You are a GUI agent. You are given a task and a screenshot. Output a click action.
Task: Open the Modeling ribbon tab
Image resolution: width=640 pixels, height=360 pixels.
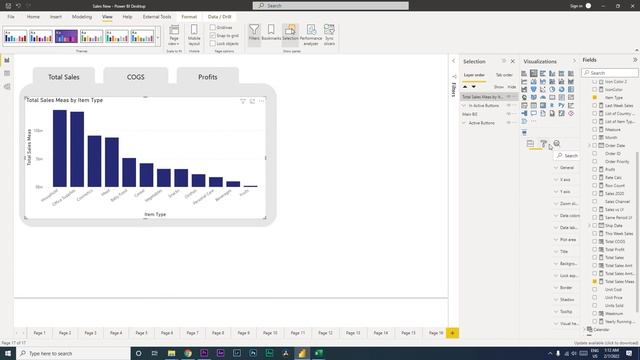click(82, 17)
